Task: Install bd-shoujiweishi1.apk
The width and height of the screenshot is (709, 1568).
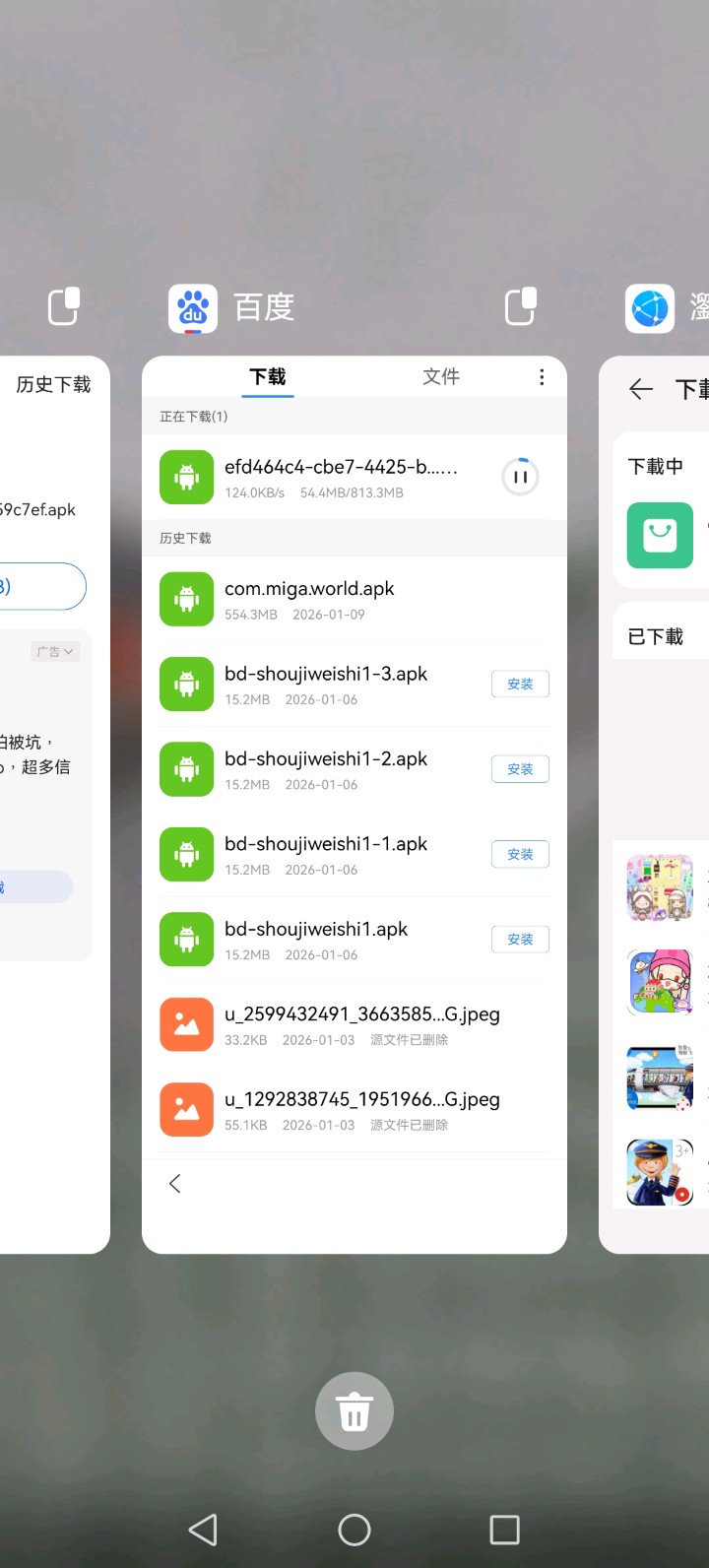Action: coord(520,940)
